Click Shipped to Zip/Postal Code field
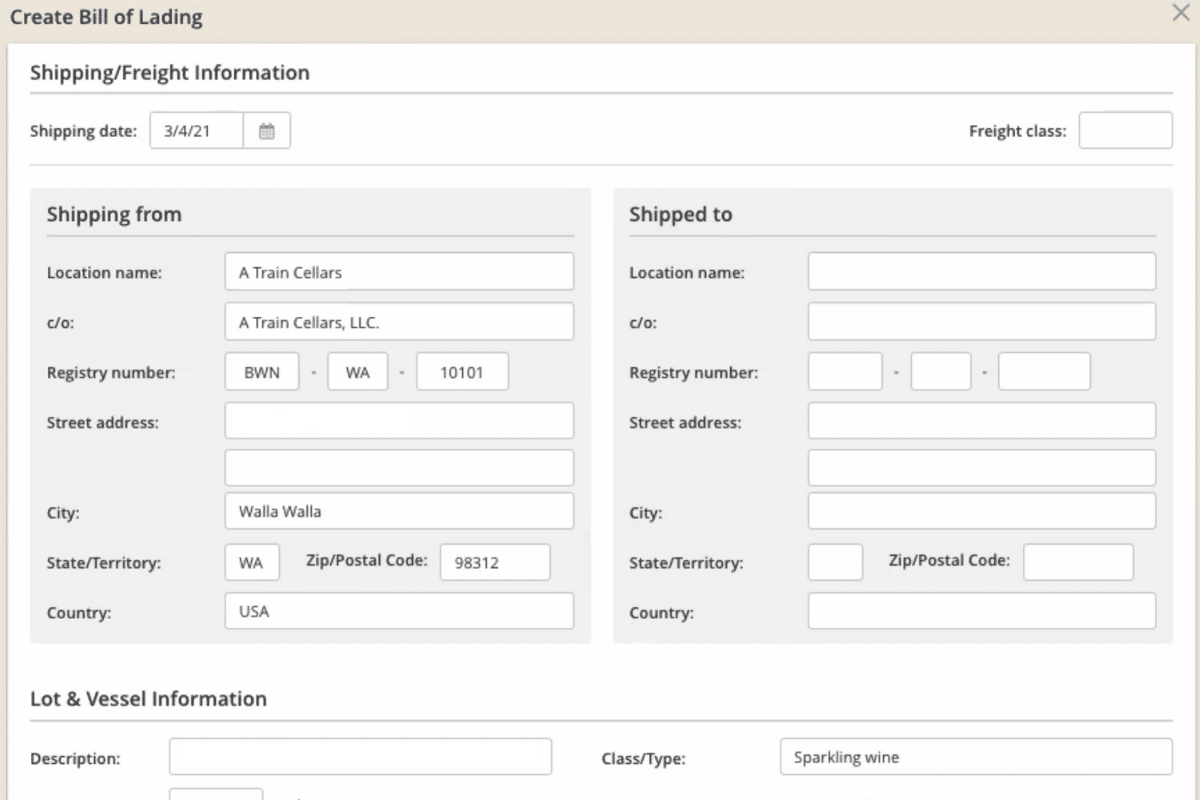Image resolution: width=1200 pixels, height=800 pixels. click(x=1078, y=562)
